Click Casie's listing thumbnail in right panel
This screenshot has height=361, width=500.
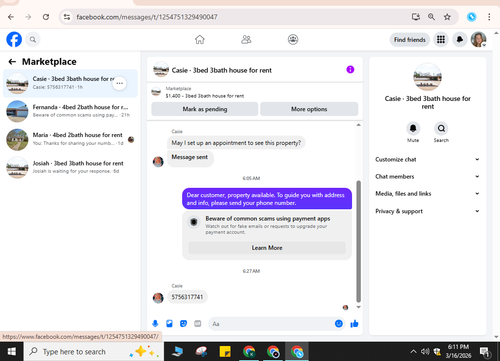pyautogui.click(x=427, y=77)
